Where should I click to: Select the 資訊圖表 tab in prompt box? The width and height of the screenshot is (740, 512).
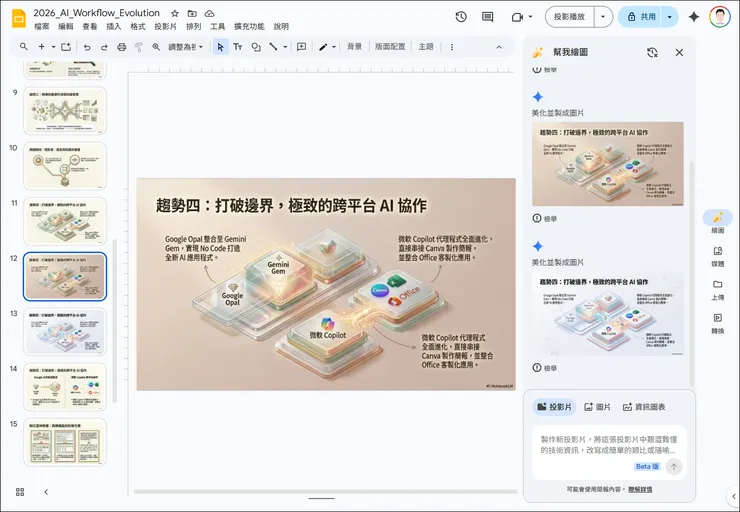coord(644,407)
